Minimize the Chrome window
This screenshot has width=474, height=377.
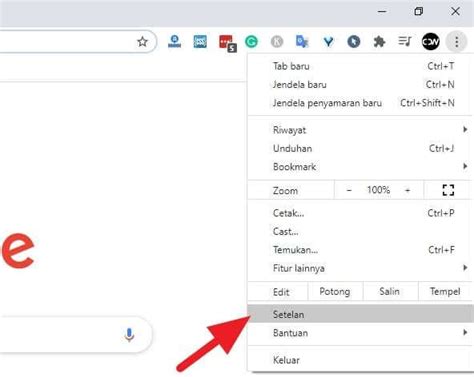(x=382, y=12)
